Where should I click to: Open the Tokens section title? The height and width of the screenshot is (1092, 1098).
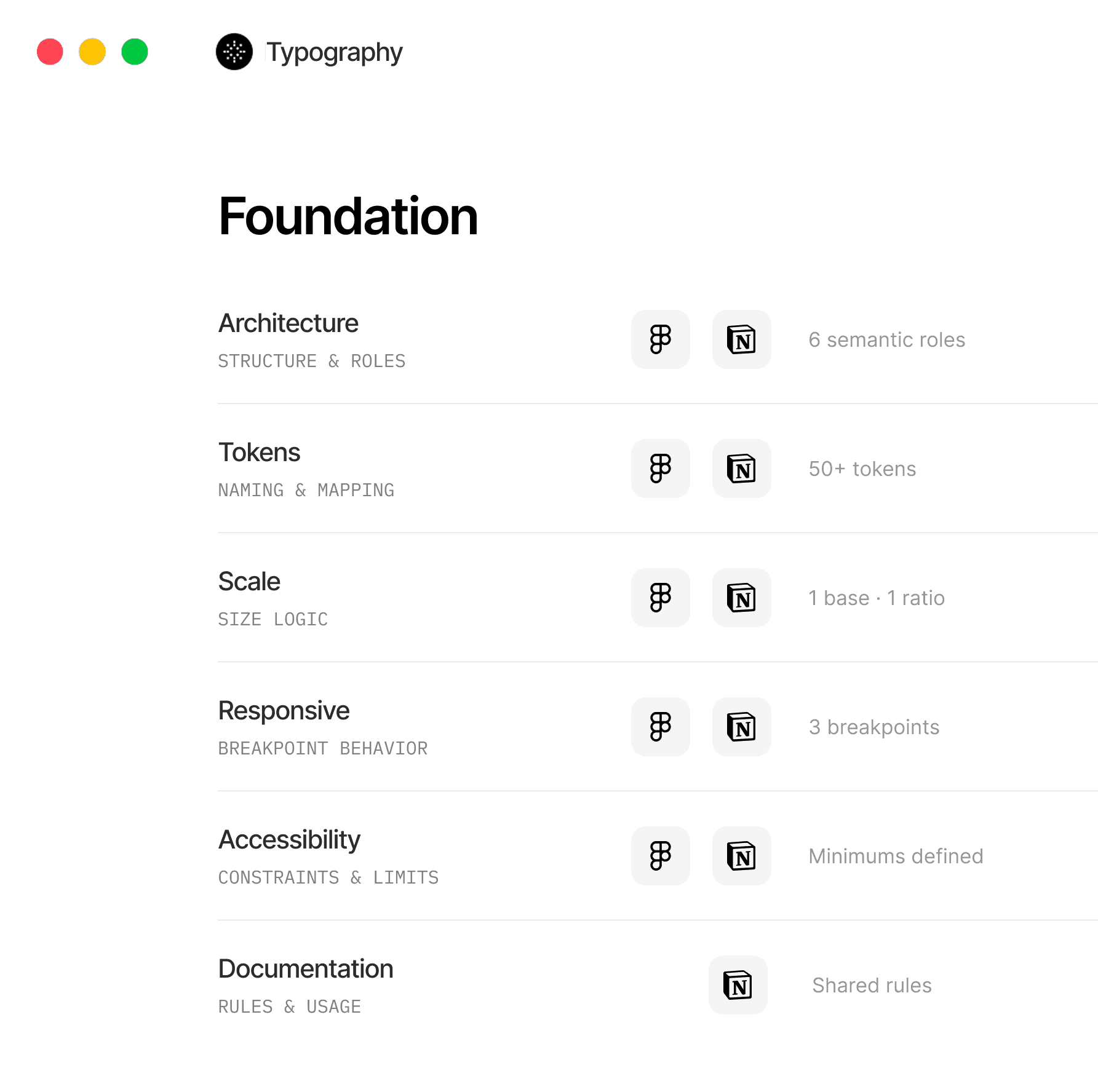tap(259, 453)
